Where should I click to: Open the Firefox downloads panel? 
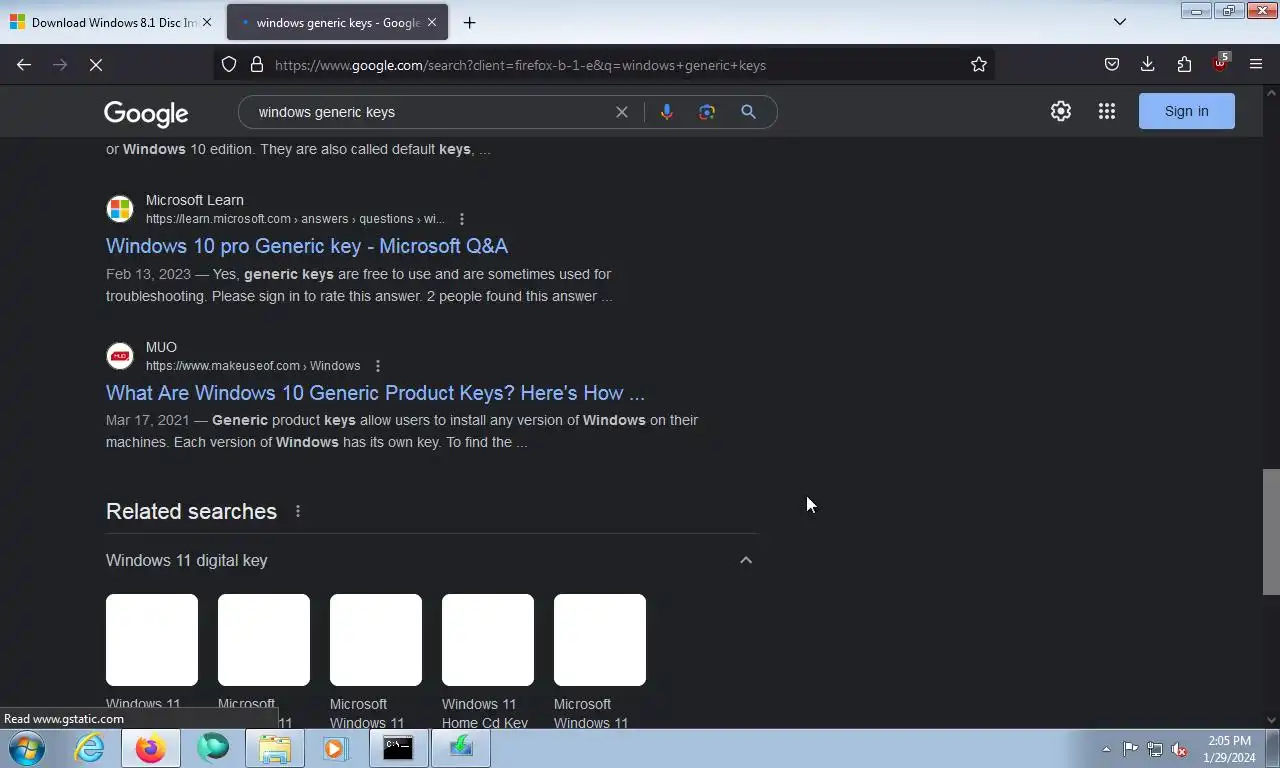[x=1148, y=65]
